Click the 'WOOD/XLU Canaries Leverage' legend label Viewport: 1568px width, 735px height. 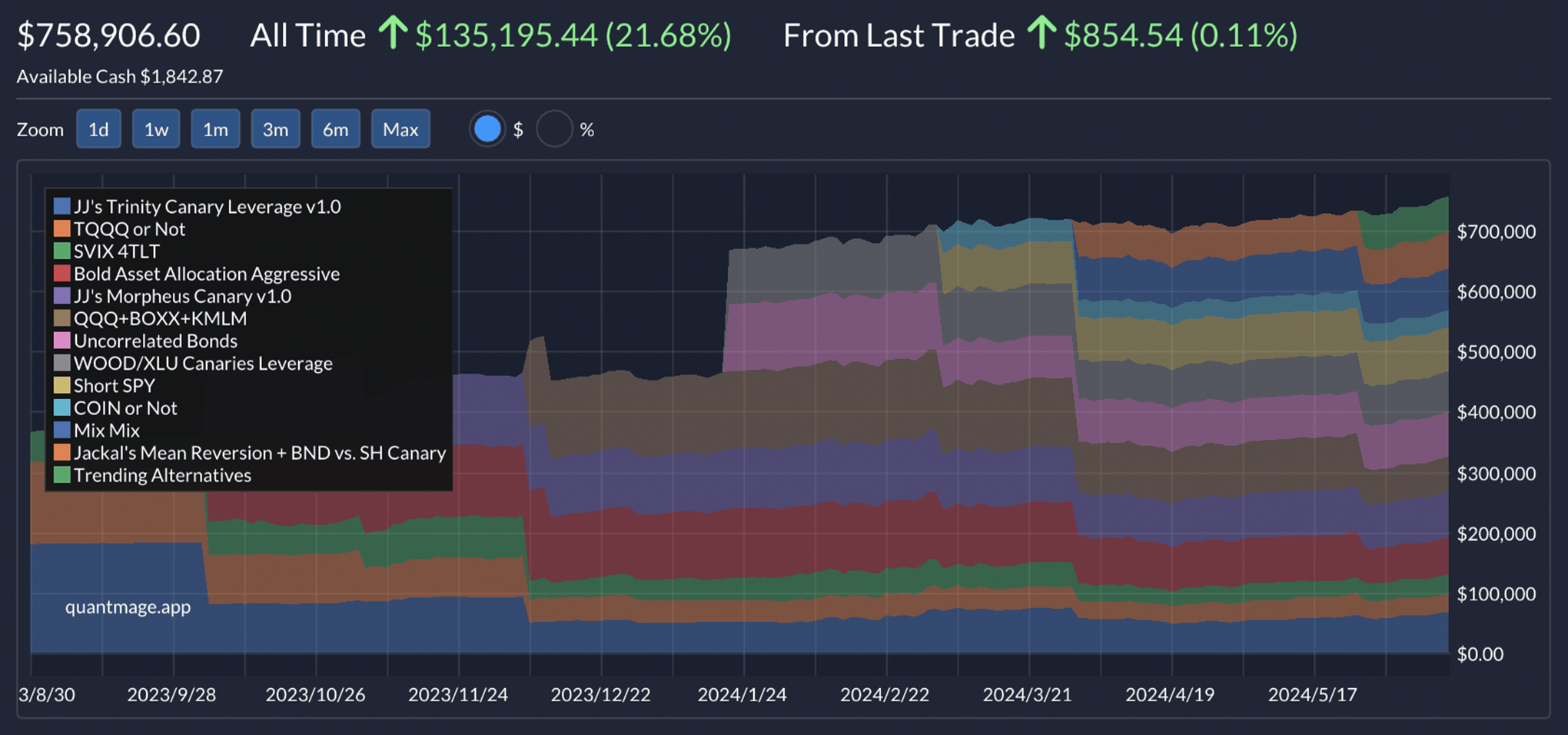[203, 363]
